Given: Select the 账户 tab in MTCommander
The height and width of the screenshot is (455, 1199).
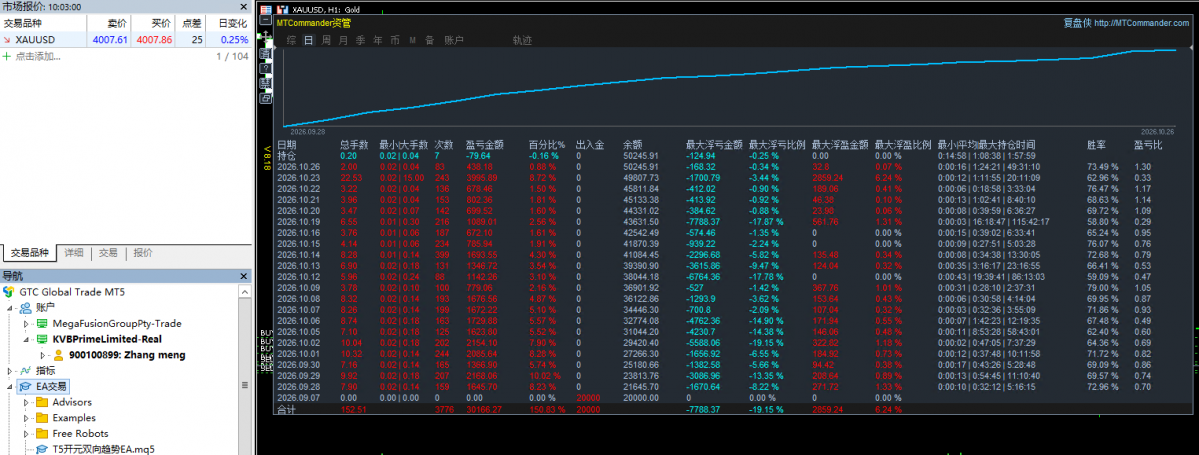Looking at the screenshot, I should [x=454, y=41].
